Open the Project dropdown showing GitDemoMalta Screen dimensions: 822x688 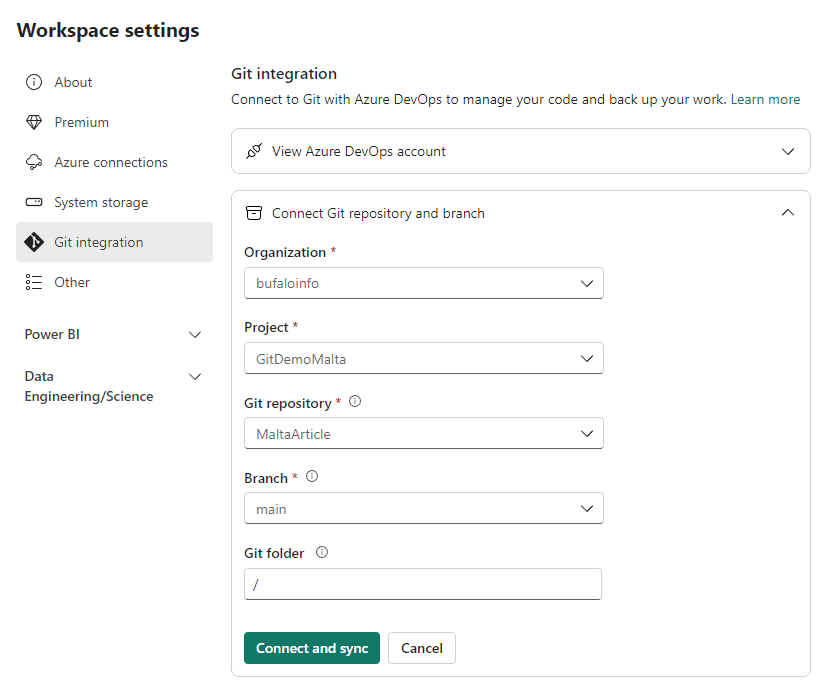click(x=424, y=359)
